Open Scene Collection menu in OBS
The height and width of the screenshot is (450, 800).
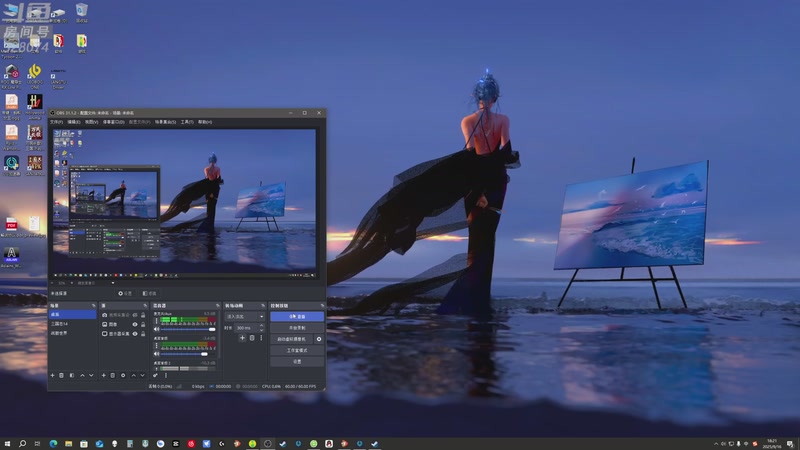pyautogui.click(x=165, y=122)
